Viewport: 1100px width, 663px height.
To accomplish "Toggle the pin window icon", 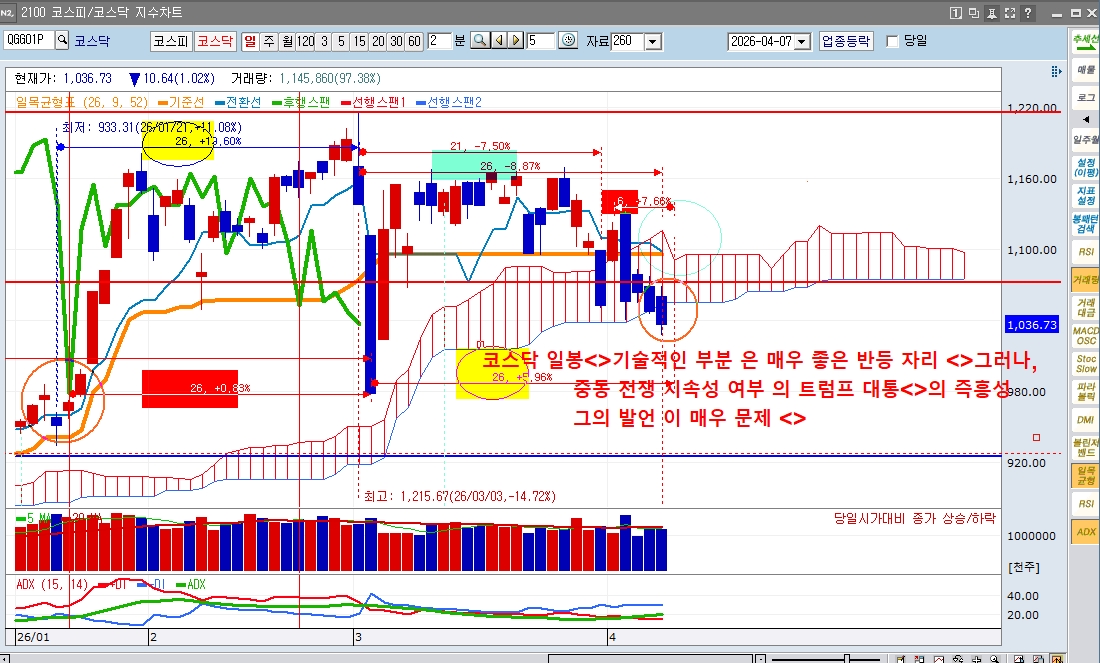I will click(992, 13).
